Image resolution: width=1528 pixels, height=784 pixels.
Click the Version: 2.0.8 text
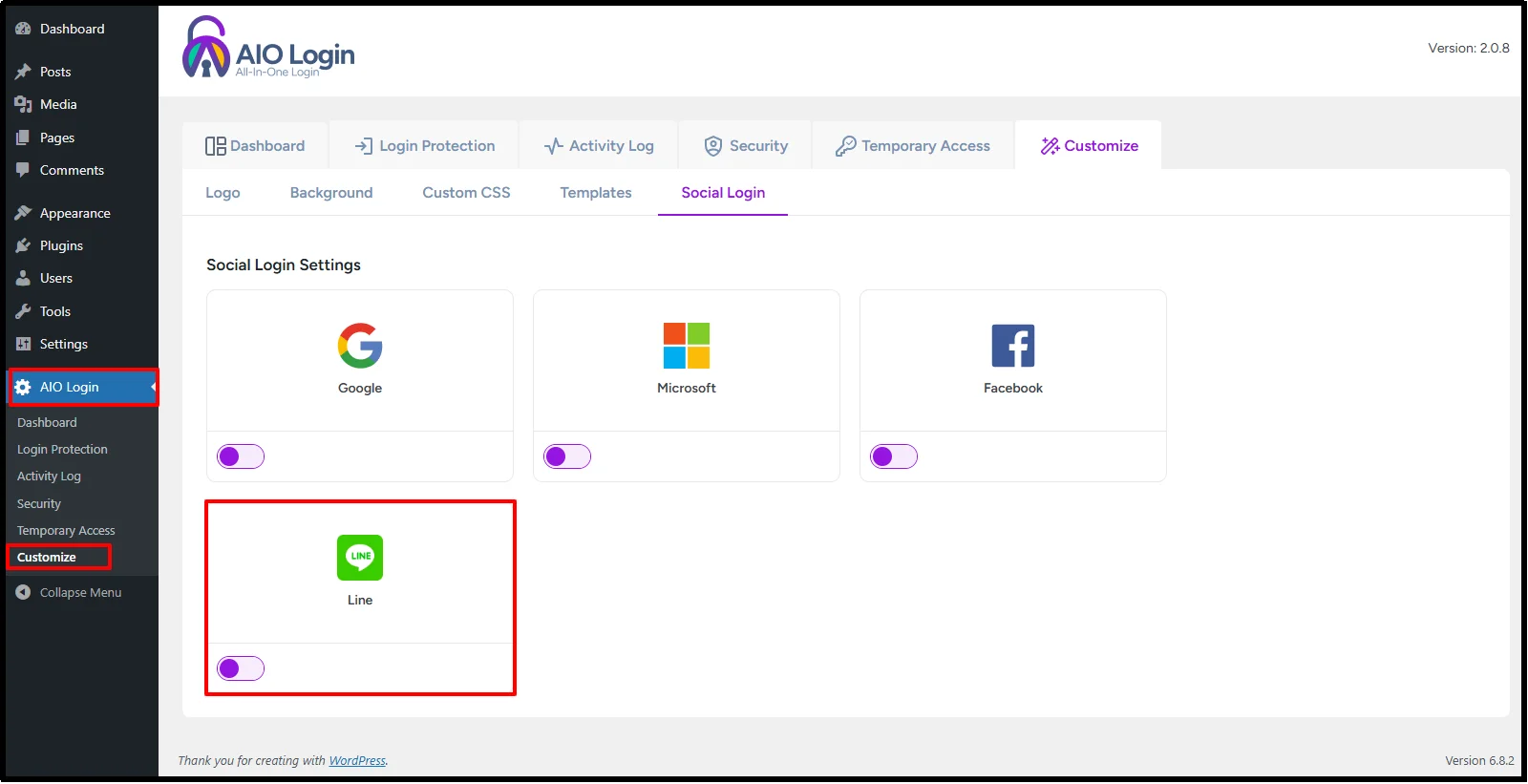(x=1469, y=48)
